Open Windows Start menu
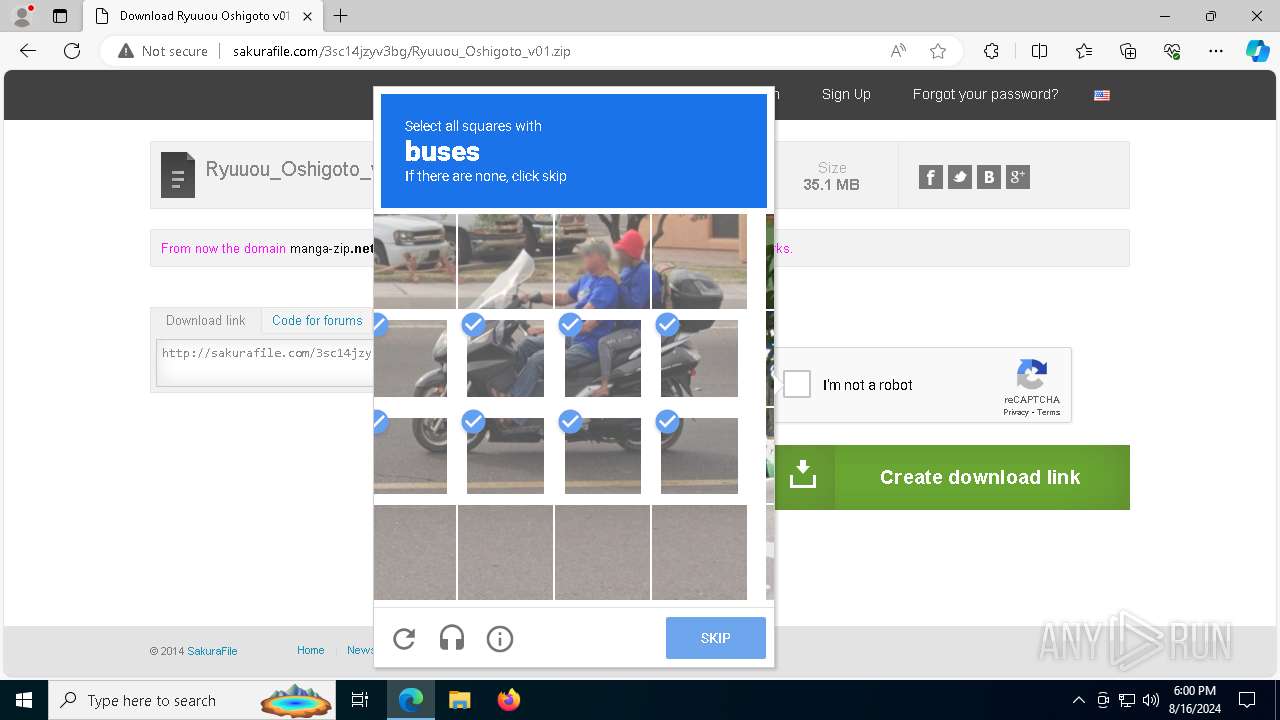 24,700
